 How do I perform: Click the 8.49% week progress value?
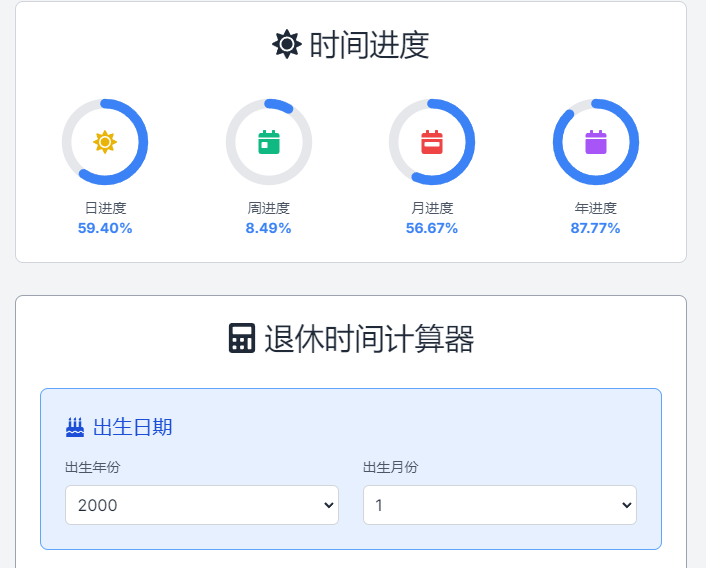click(x=268, y=228)
